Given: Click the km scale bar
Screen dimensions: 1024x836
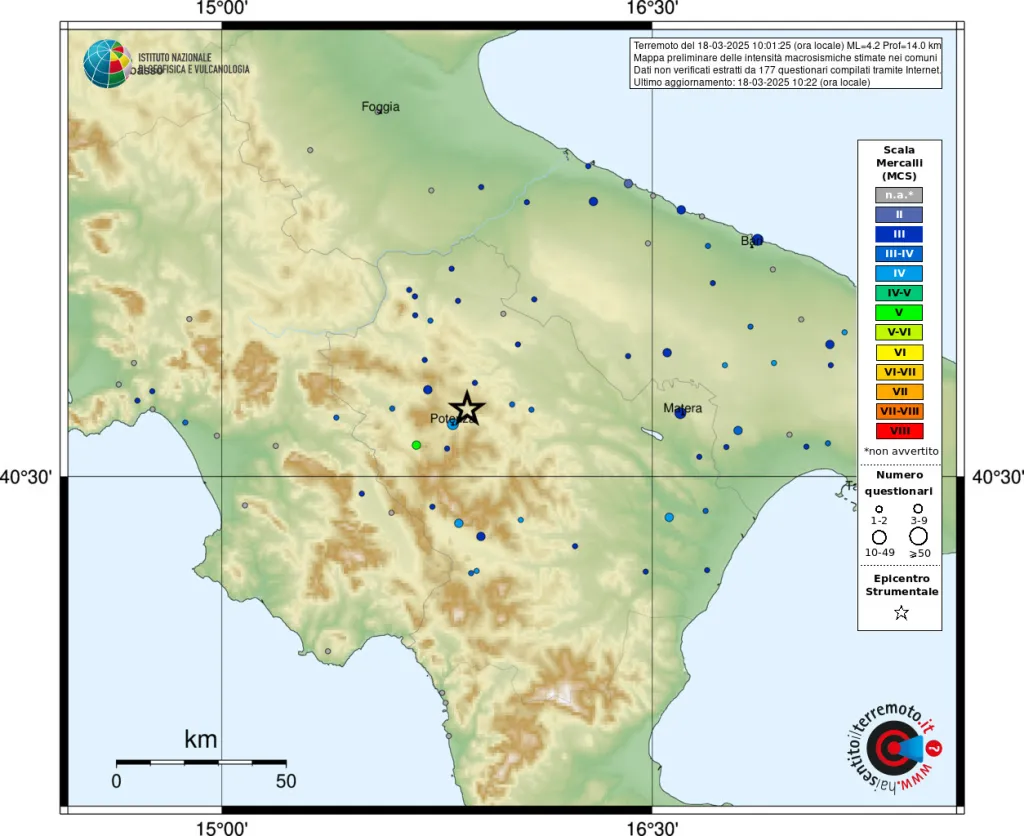Looking at the screenshot, I should click(201, 763).
